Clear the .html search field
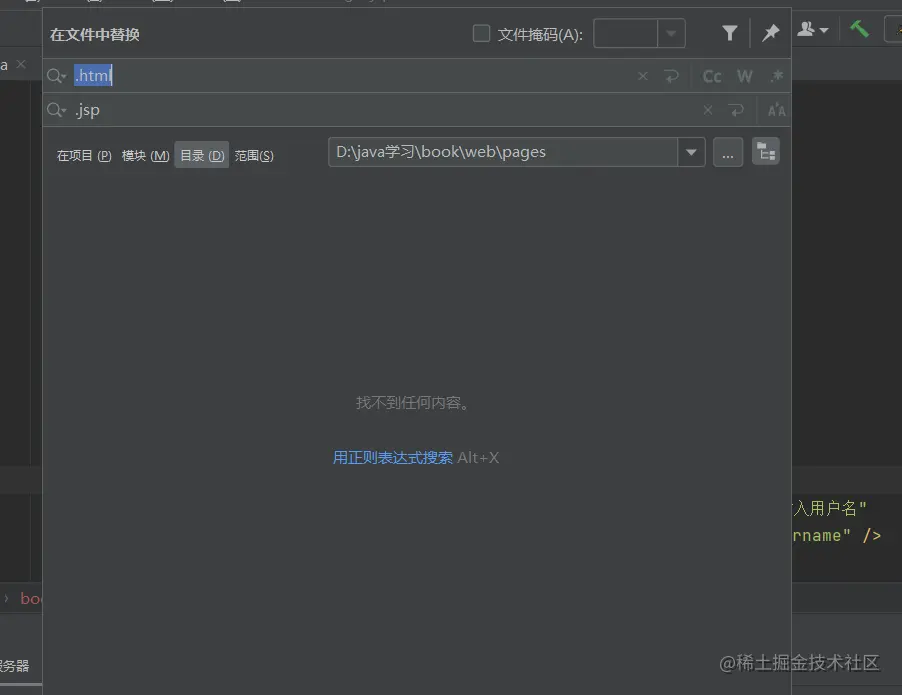 click(642, 75)
